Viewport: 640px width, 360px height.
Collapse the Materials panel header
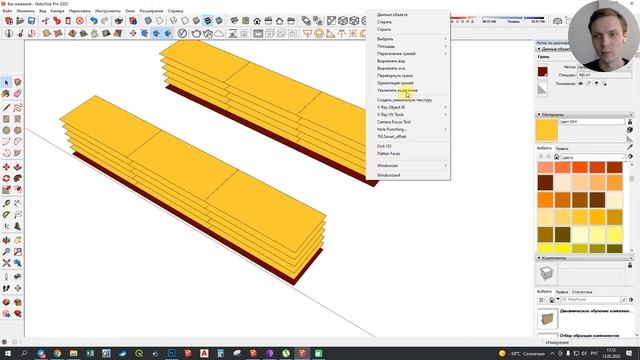click(x=585, y=115)
